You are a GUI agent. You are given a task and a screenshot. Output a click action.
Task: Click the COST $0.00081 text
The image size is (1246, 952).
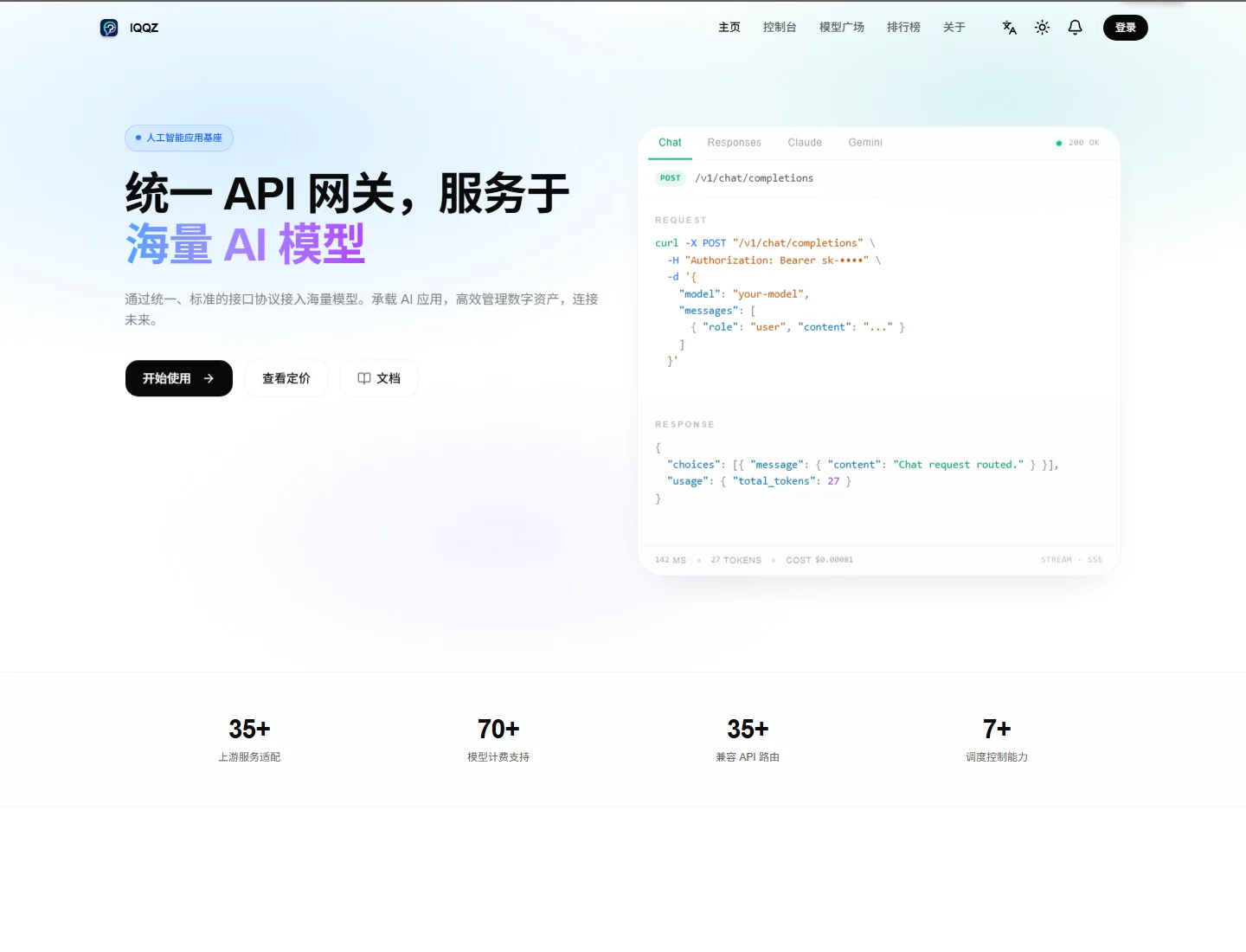(819, 560)
